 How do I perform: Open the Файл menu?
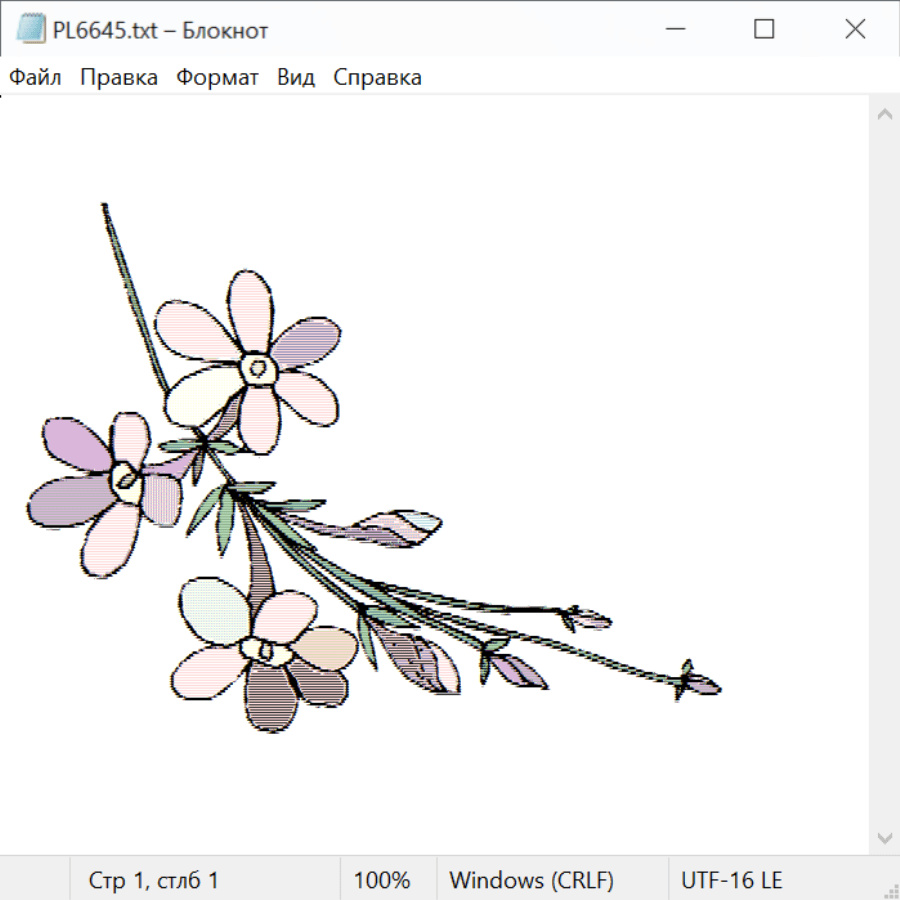pos(35,78)
